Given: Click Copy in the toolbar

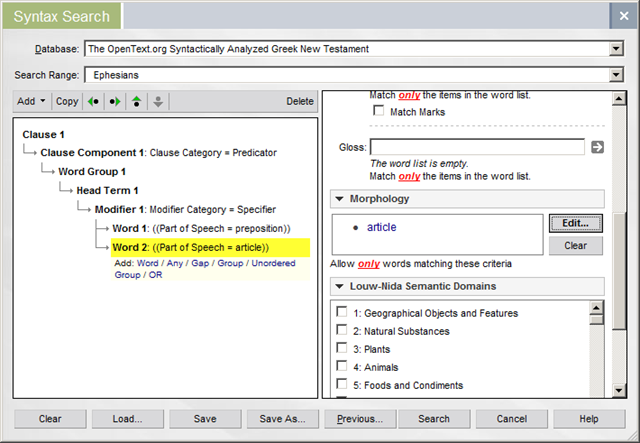Looking at the screenshot, I should point(67,101).
